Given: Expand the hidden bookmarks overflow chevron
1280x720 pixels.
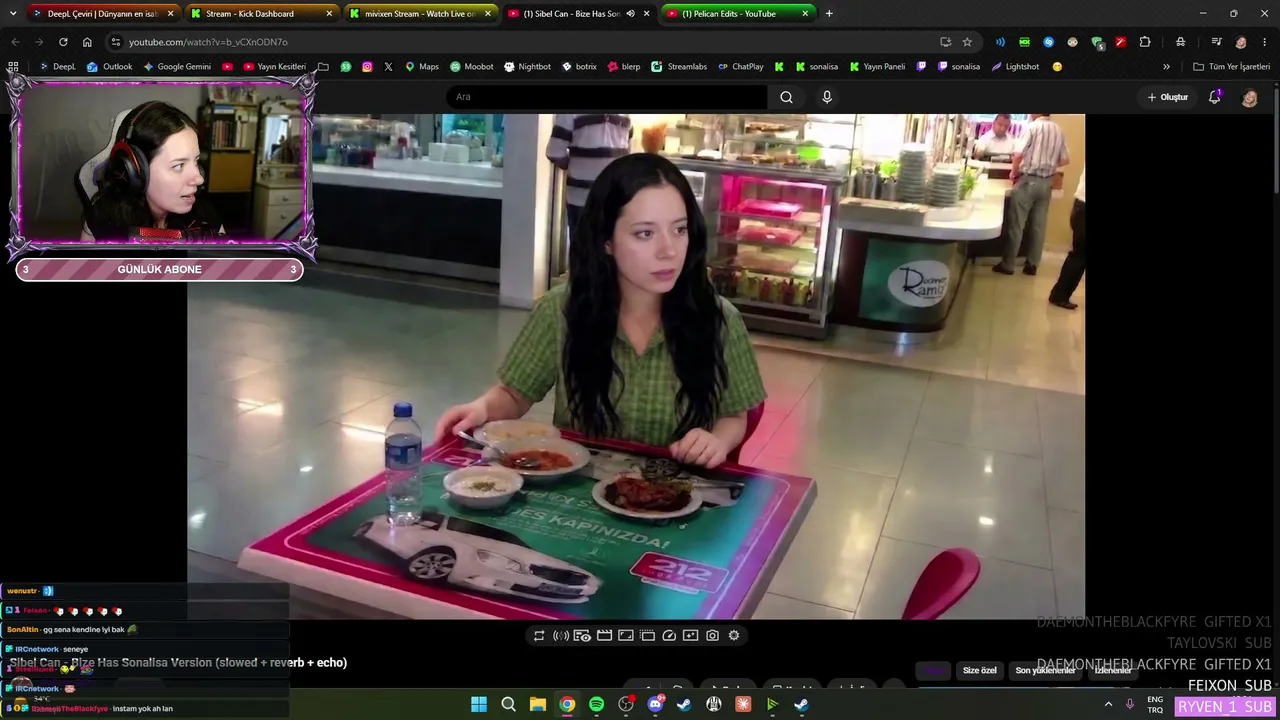Looking at the screenshot, I should pyautogui.click(x=1166, y=67).
